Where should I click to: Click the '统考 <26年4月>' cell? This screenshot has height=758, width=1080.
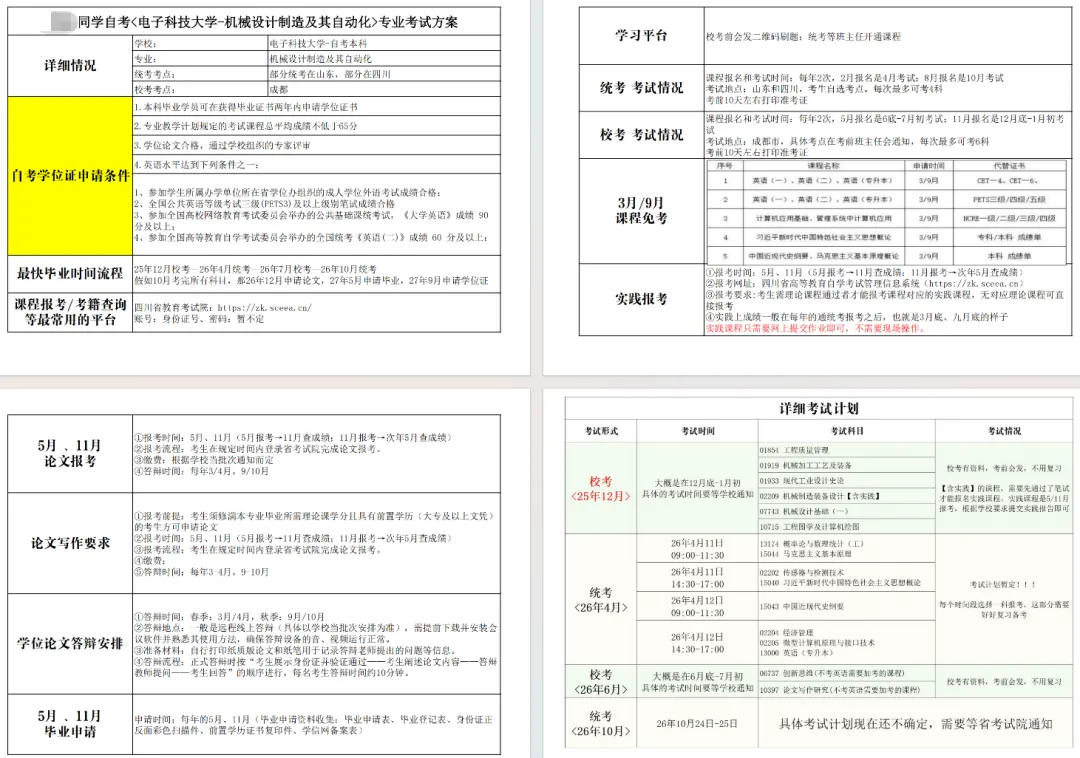[x=601, y=600]
